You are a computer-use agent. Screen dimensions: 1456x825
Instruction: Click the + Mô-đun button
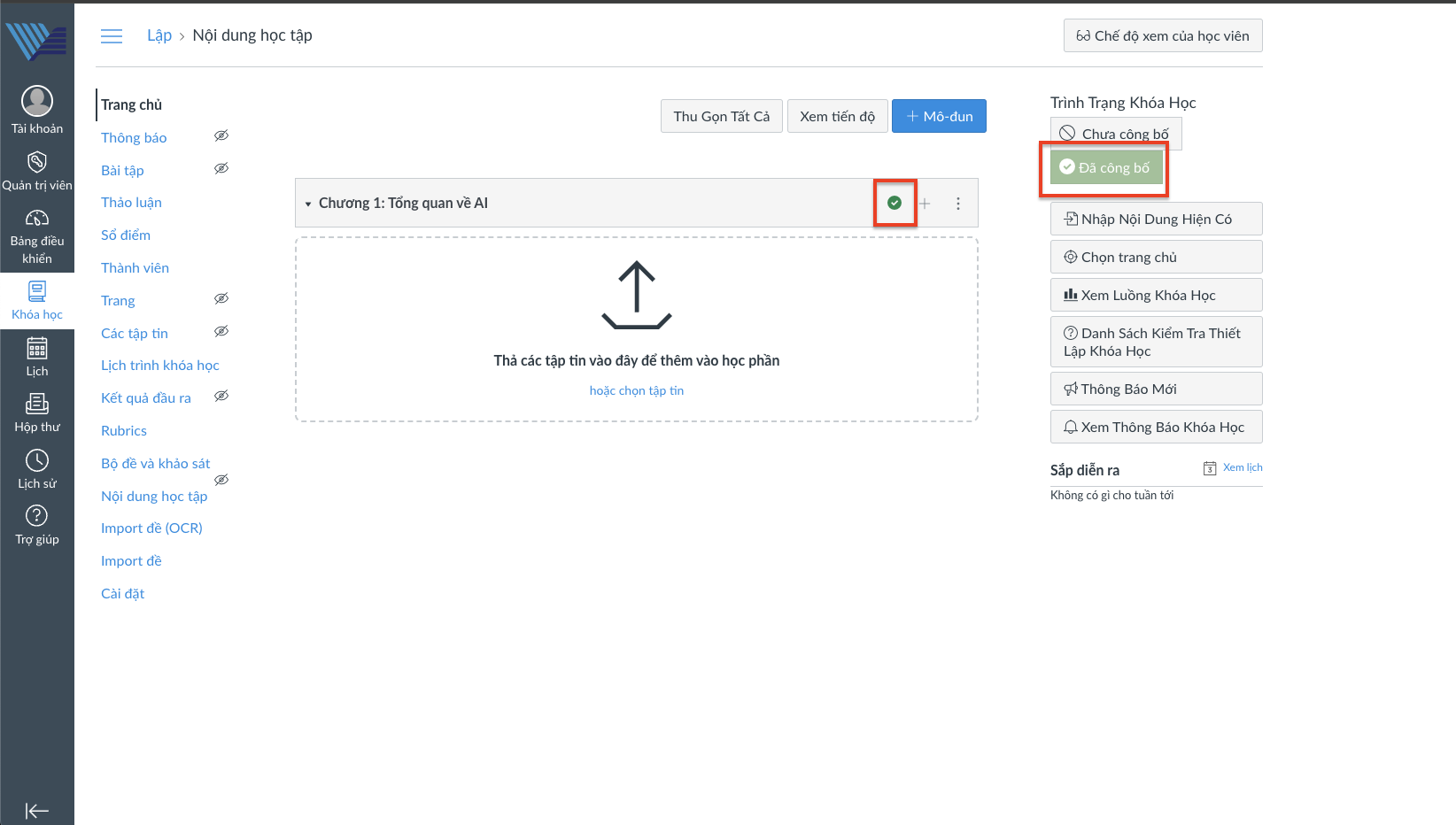pos(939,116)
